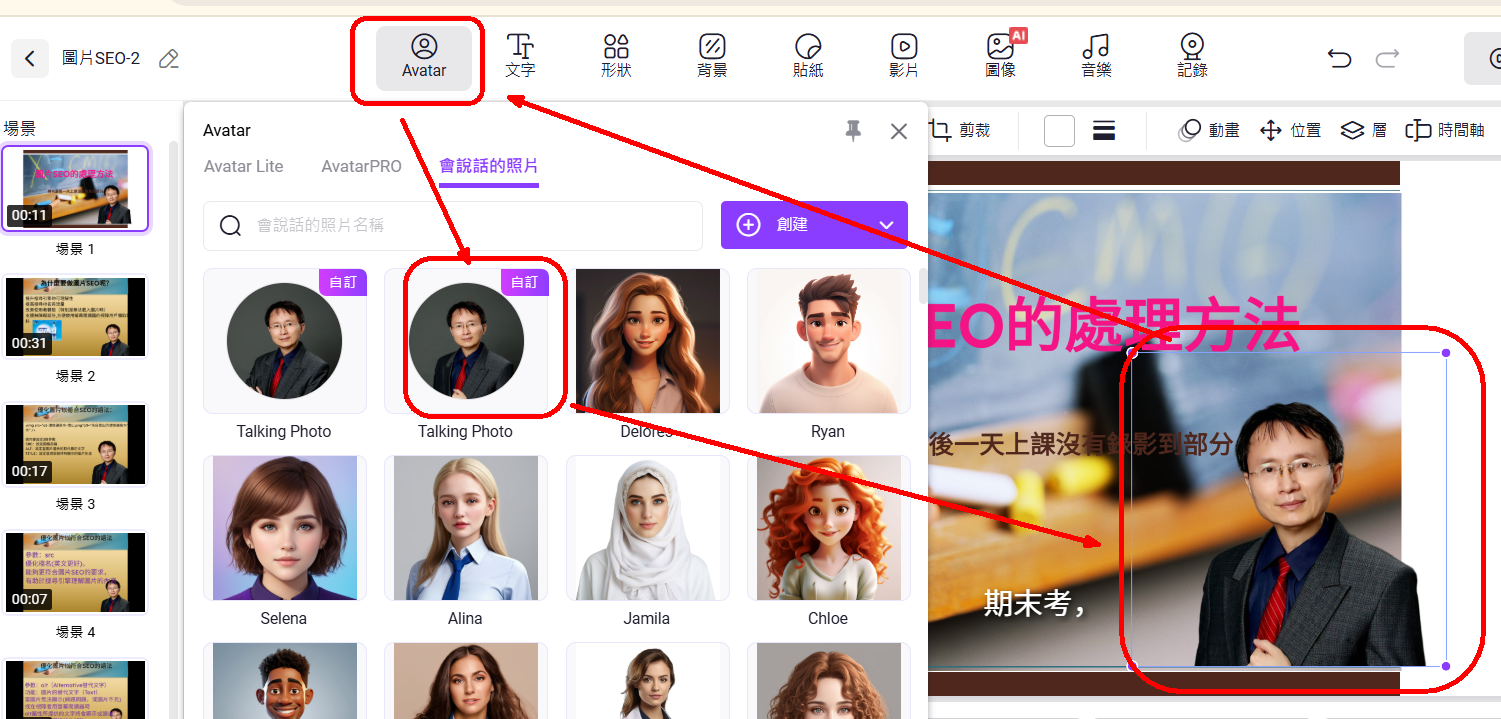
Task: Open the 記錄 record tool
Action: pos(1192,56)
